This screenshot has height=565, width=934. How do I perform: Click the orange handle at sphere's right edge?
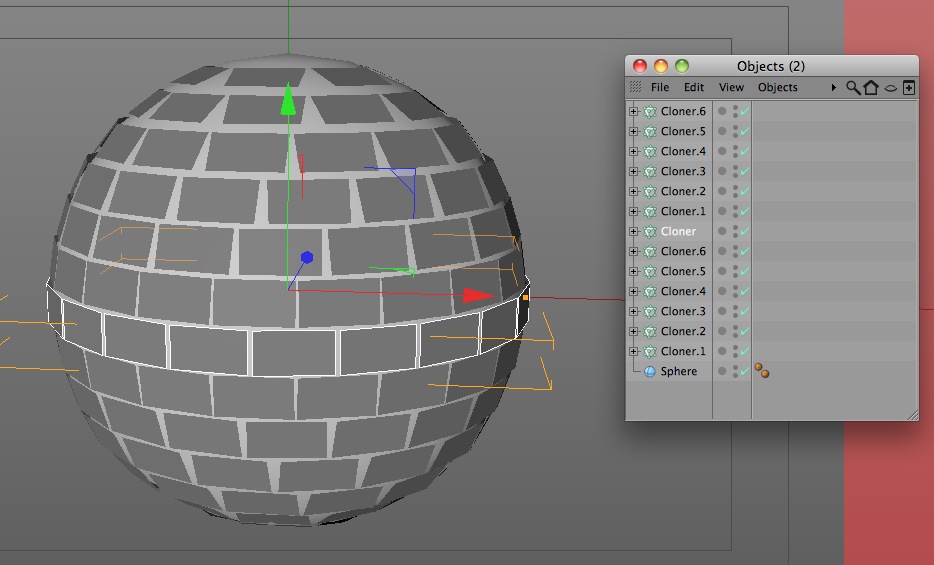(x=525, y=297)
